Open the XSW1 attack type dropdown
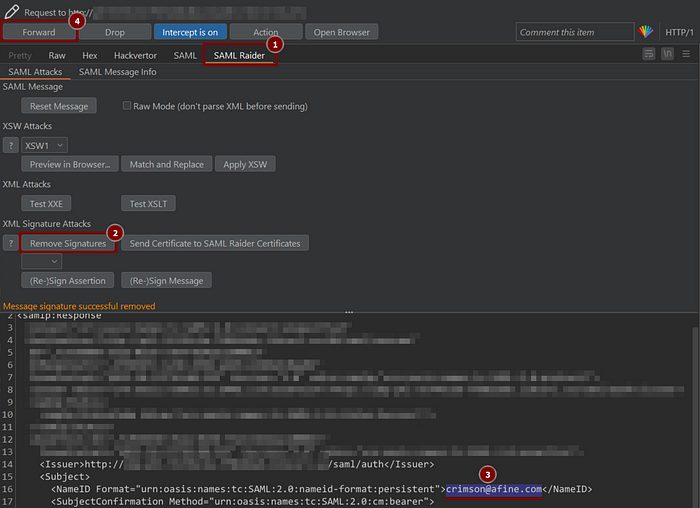 (x=44, y=146)
